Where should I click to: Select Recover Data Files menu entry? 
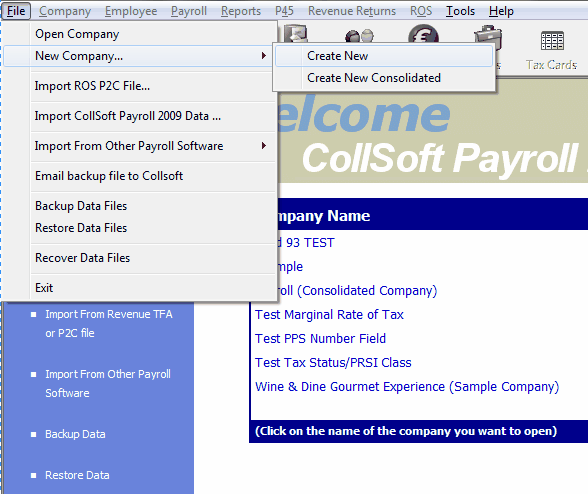click(x=140, y=258)
